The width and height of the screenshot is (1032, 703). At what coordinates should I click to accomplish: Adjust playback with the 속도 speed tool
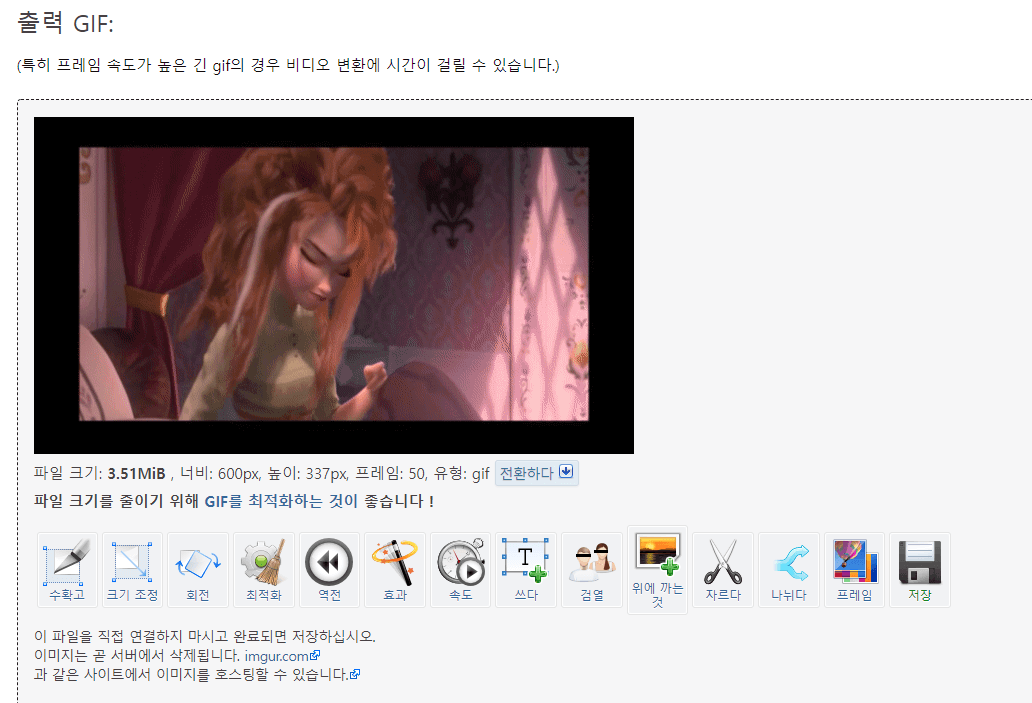460,569
